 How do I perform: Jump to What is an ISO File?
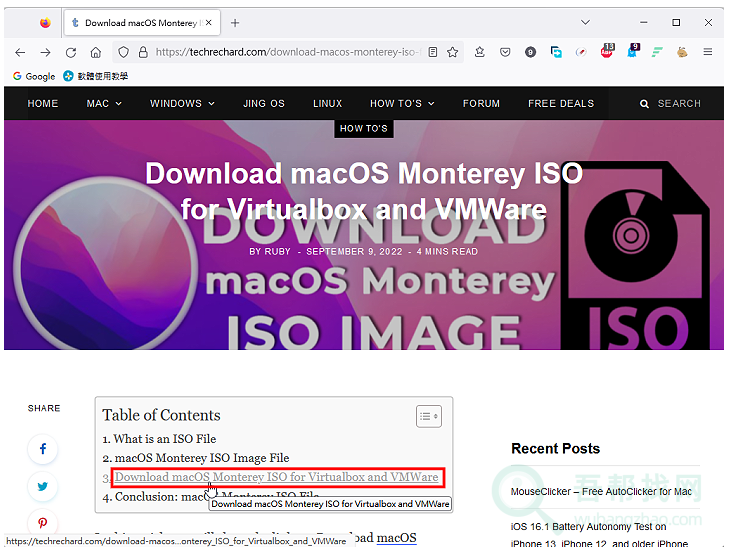pyautogui.click(x=165, y=439)
